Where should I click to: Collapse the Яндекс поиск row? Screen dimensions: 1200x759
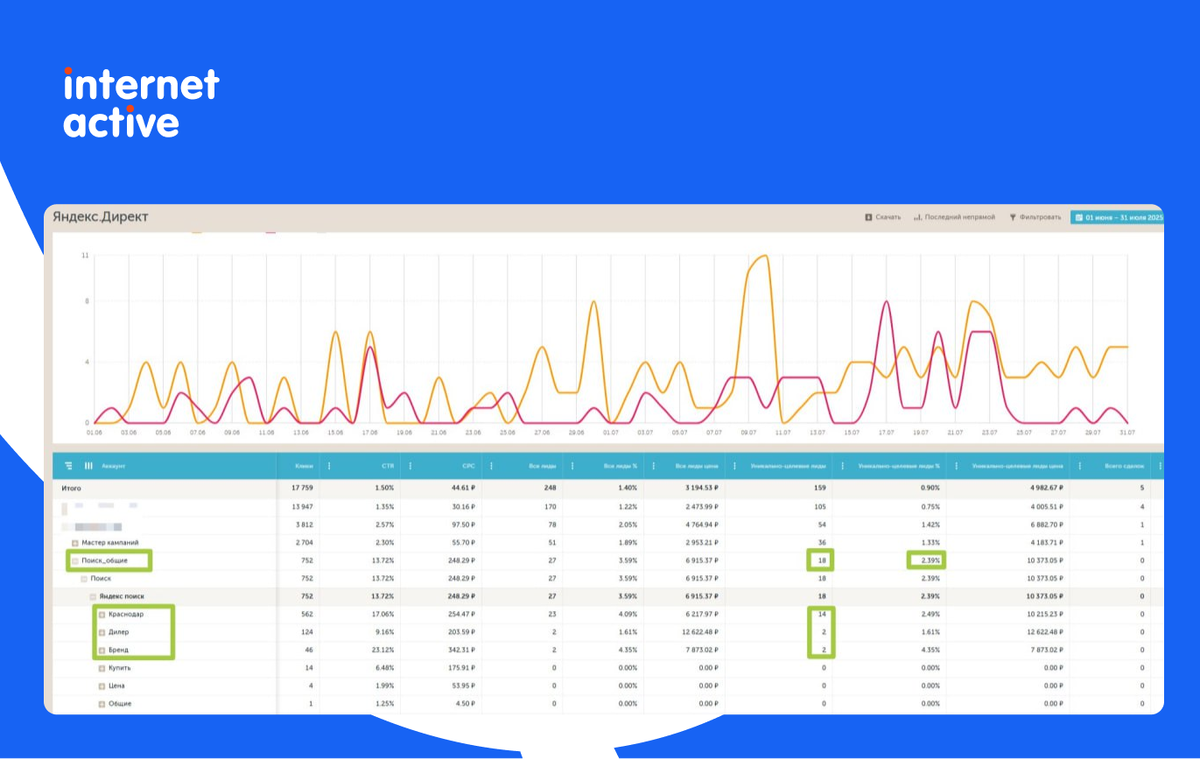[x=93, y=597]
